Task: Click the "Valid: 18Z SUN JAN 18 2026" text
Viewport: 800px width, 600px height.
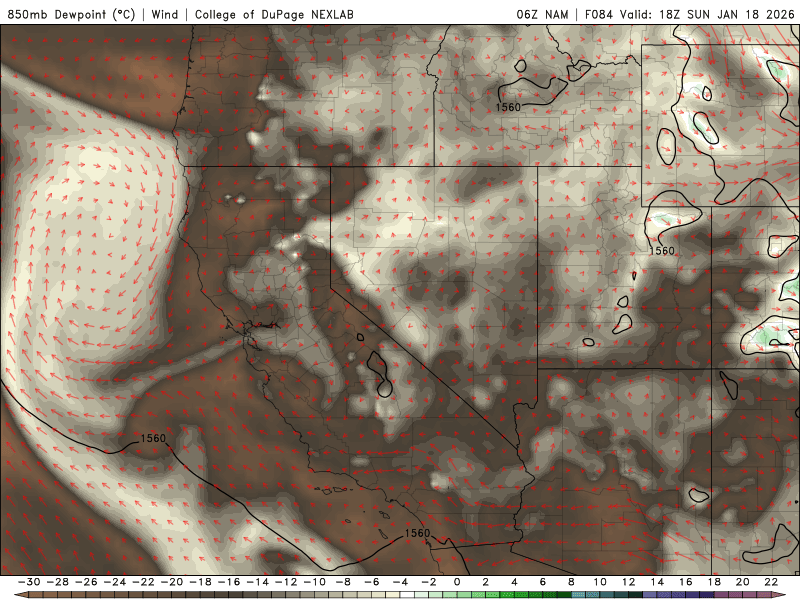Action: coord(707,14)
